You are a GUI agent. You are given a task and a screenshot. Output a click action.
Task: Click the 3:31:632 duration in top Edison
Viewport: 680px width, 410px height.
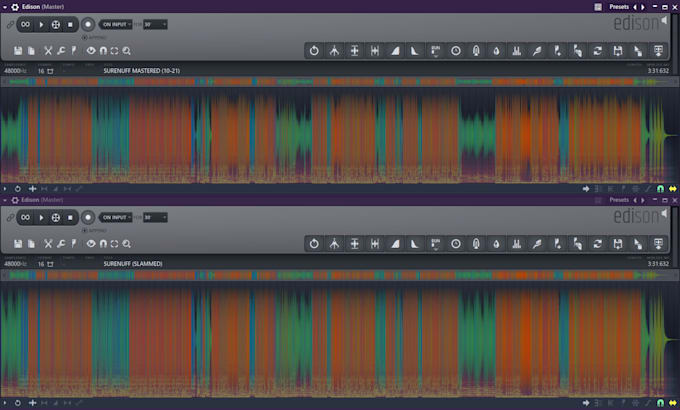[x=658, y=71]
